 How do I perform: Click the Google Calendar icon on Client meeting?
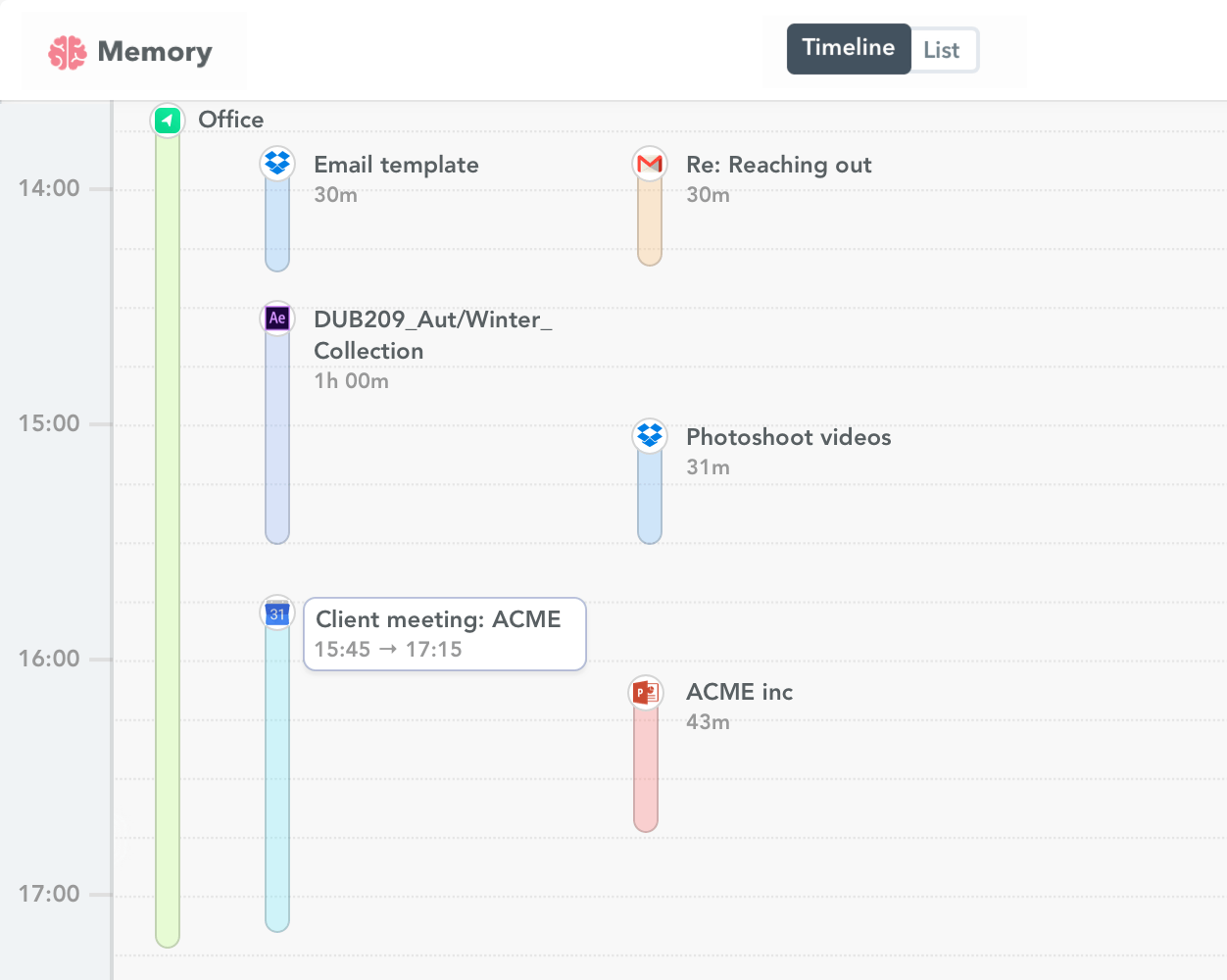pyautogui.click(x=276, y=612)
